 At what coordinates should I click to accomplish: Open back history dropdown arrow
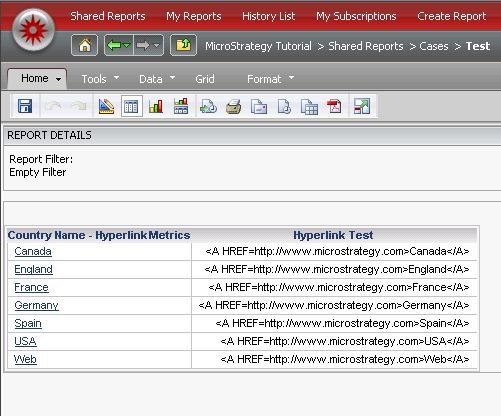tap(127, 45)
